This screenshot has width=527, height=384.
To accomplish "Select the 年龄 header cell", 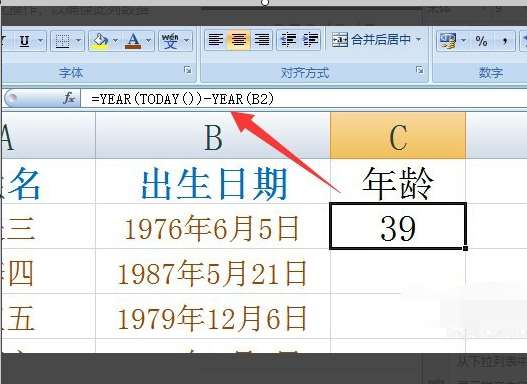I will 398,181.
